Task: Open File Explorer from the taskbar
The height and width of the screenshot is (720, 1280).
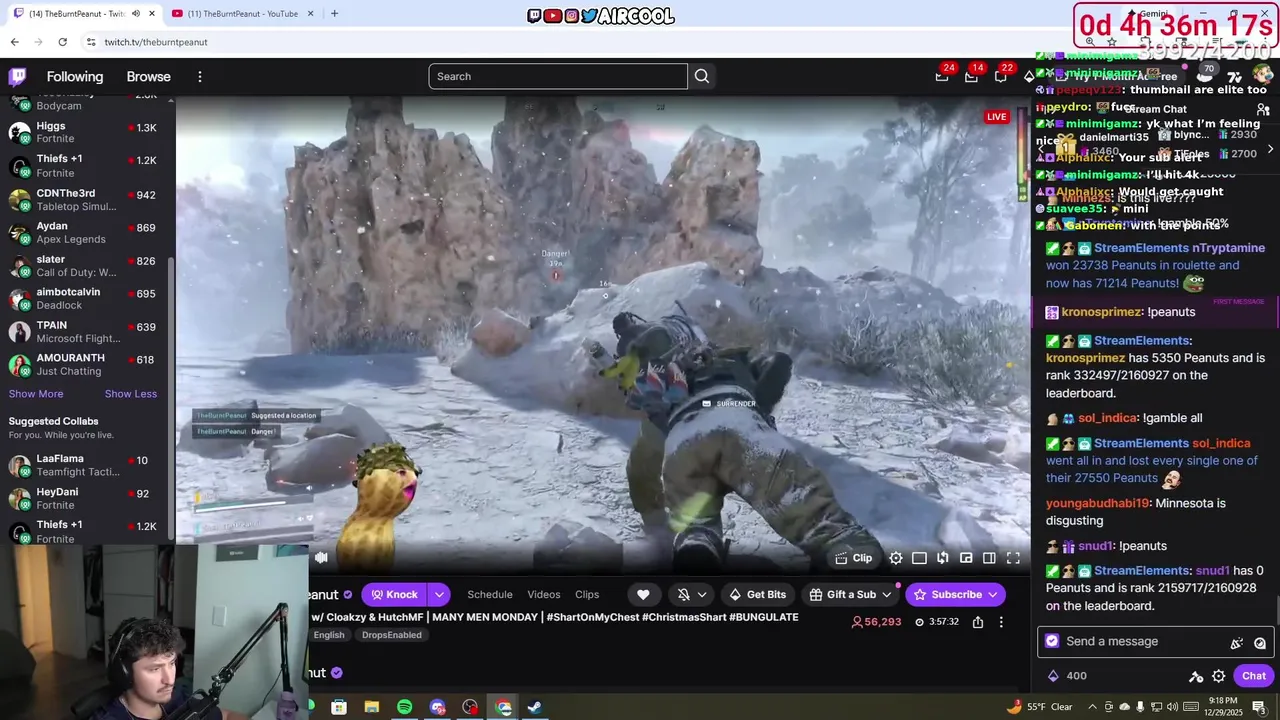Action: 371,707
